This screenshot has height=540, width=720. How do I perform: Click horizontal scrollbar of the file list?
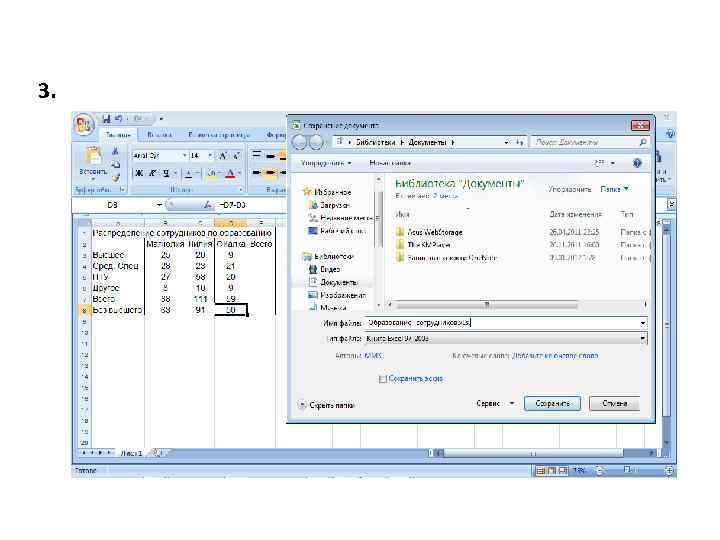(x=487, y=304)
